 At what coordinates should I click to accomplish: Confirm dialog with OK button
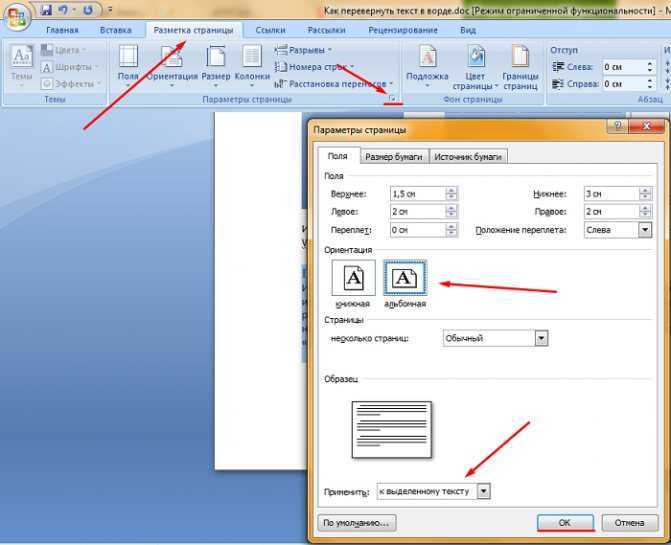[x=565, y=523]
